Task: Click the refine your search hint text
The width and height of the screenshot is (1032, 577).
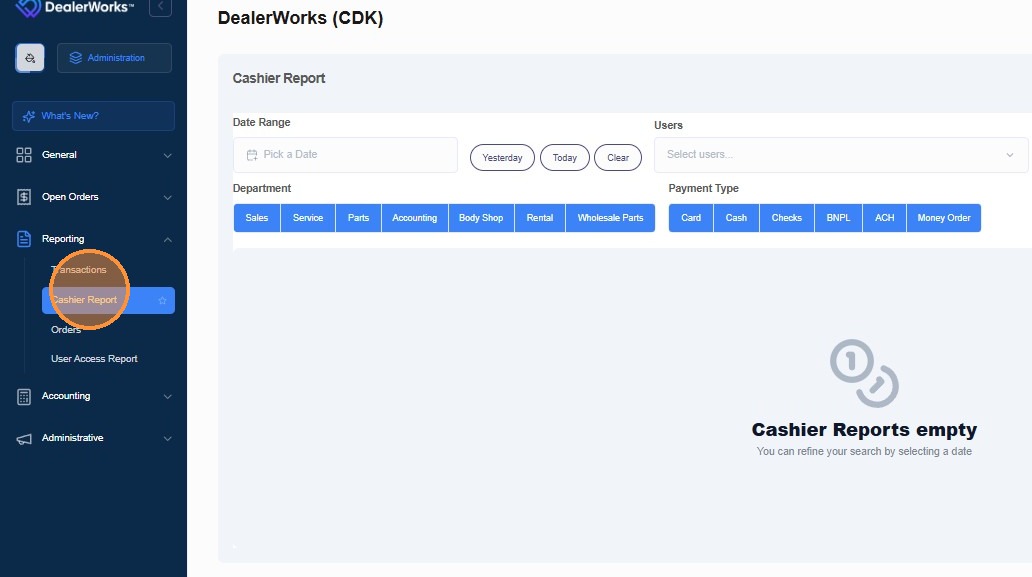Action: click(x=864, y=451)
